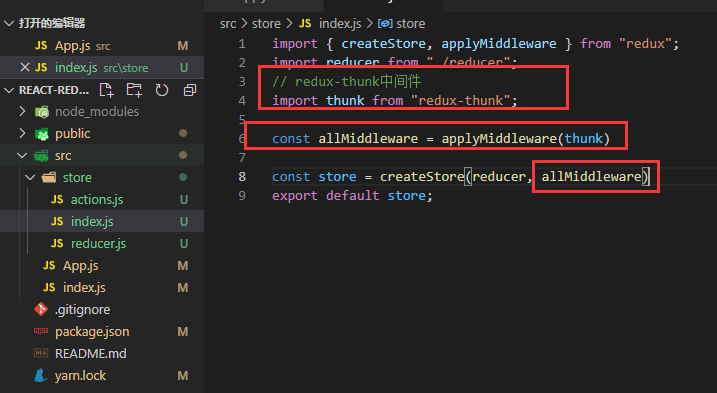Place cursor on line 9 export statement
Image resolution: width=717 pixels, height=393 pixels.
352,196
